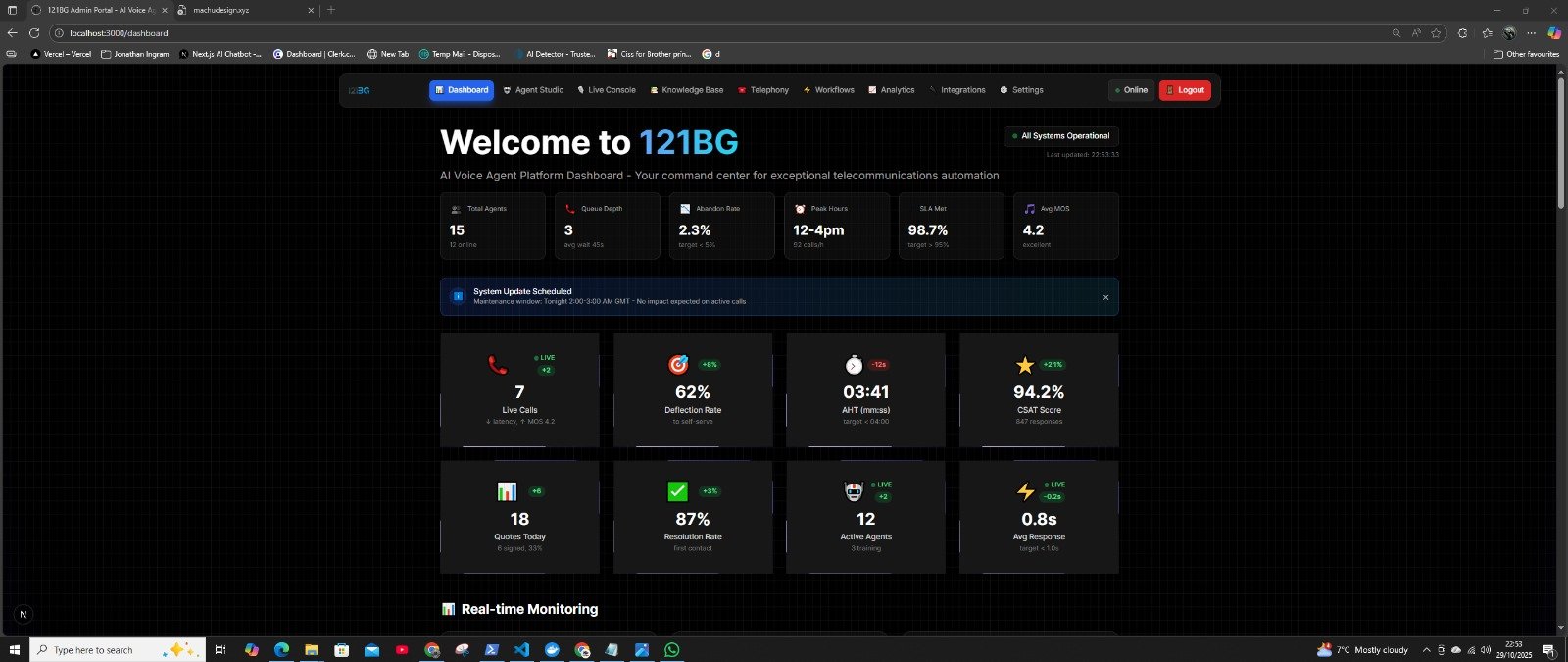Open File Explorer from the taskbar
1568x662 pixels.
(311, 650)
